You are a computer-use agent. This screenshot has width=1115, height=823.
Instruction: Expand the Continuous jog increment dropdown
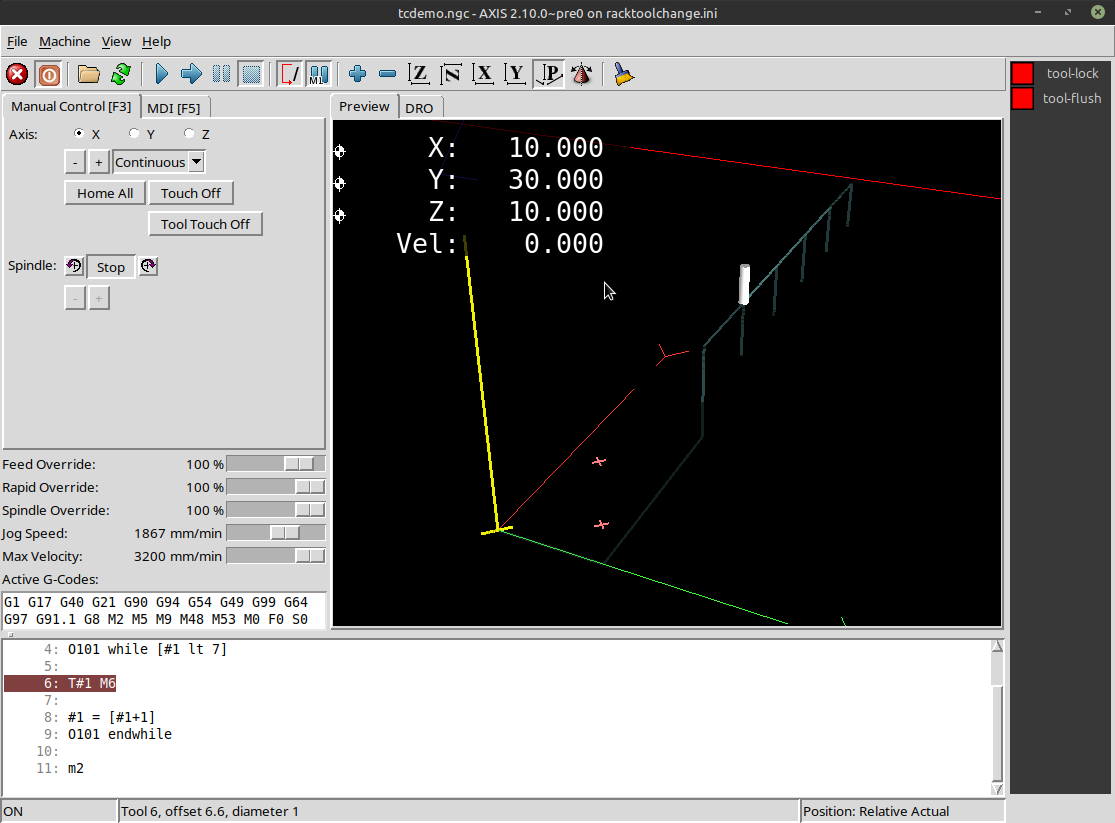tap(196, 162)
